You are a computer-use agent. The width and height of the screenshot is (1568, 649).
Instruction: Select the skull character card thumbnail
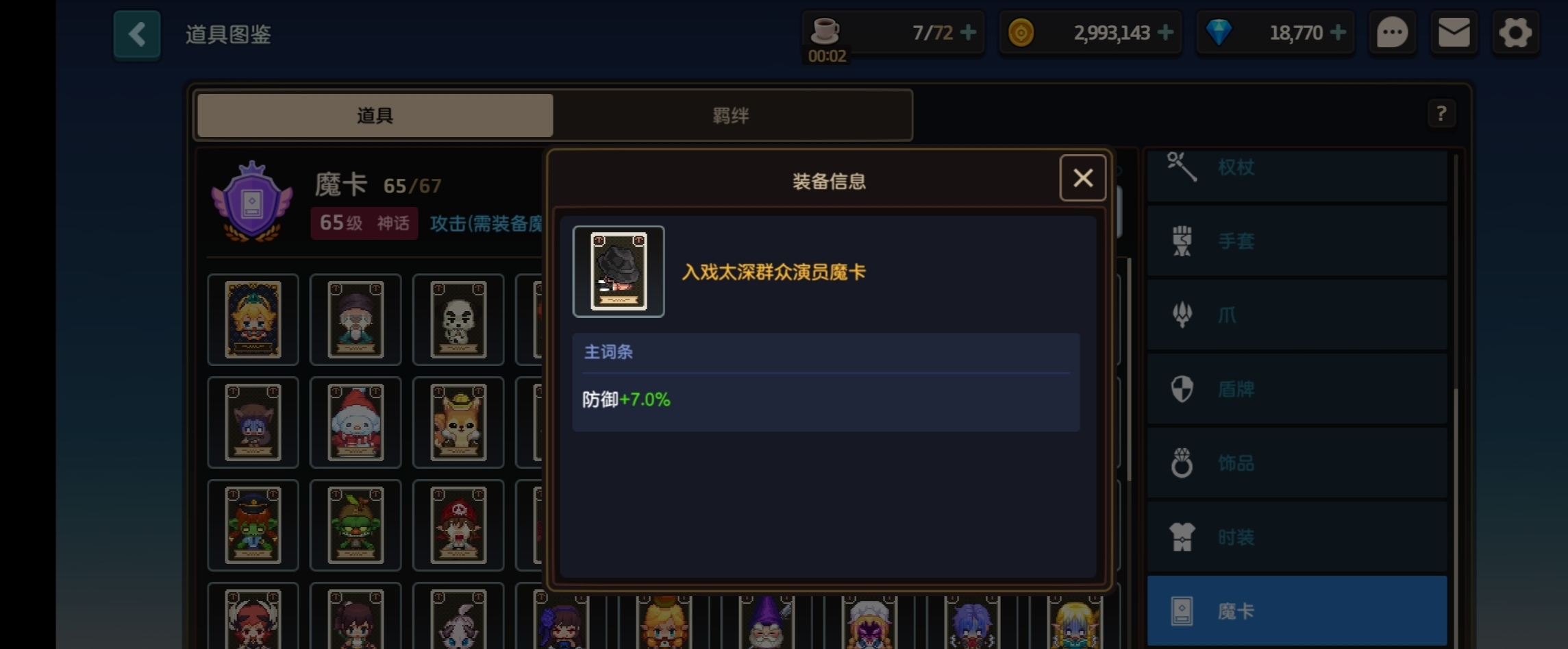[458, 319]
